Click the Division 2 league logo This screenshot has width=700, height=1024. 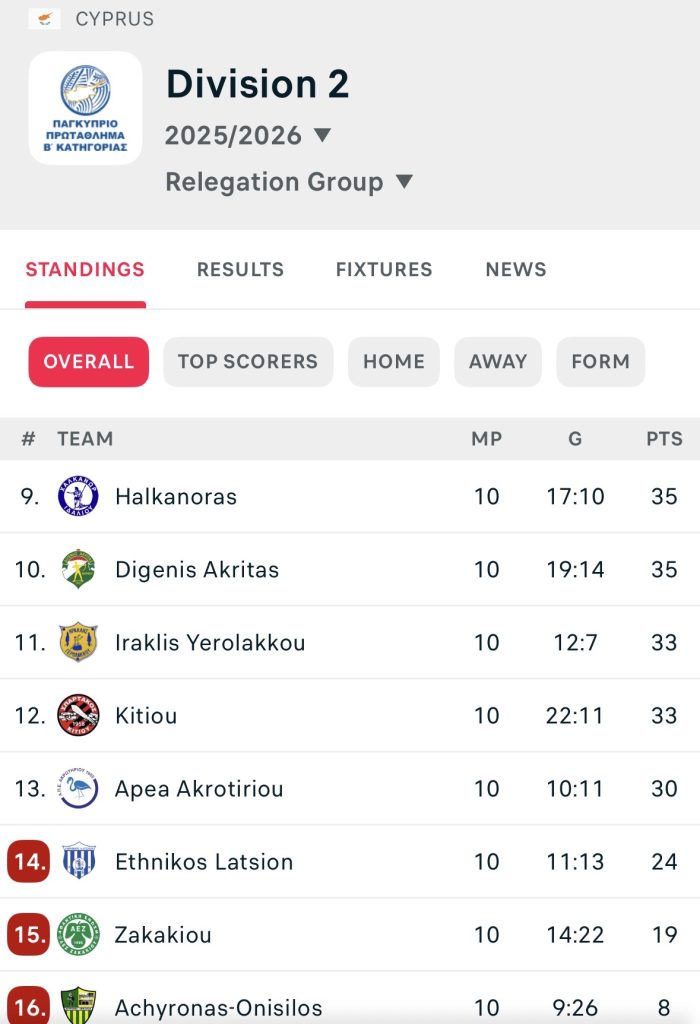point(85,108)
